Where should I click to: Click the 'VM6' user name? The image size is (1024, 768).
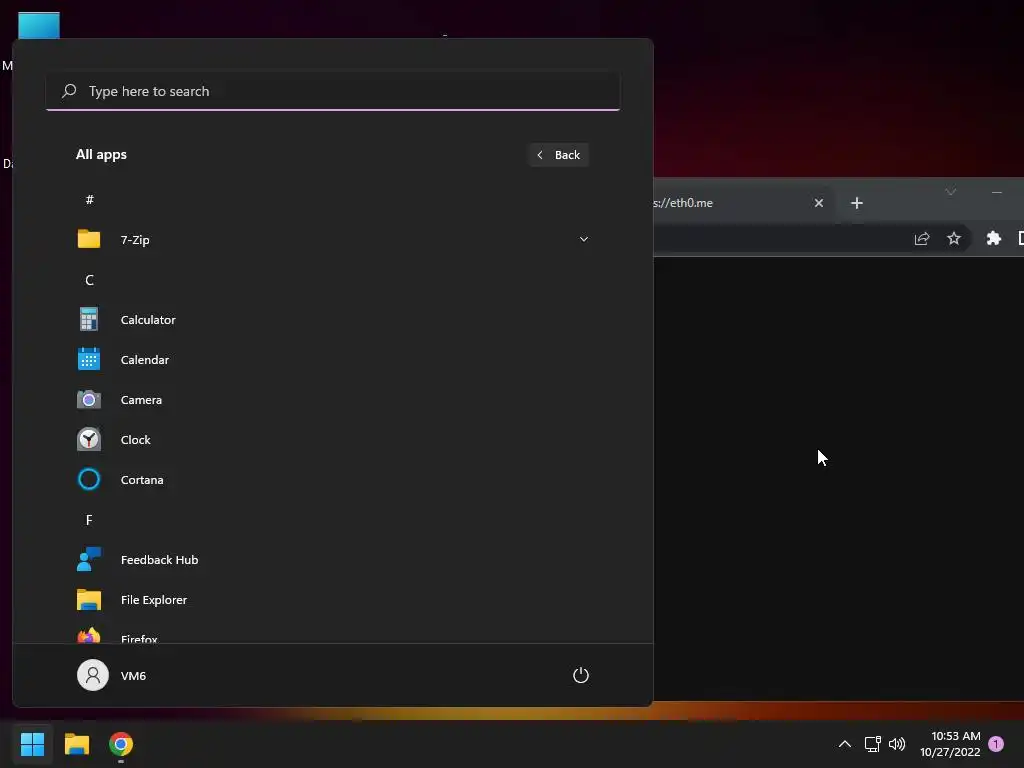133,675
